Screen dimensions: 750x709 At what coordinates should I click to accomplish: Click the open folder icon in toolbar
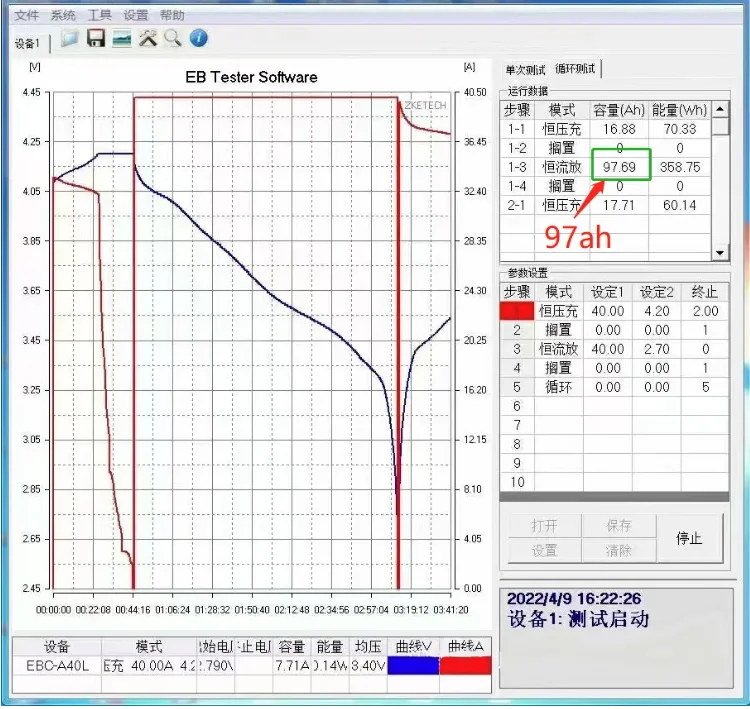pos(70,39)
